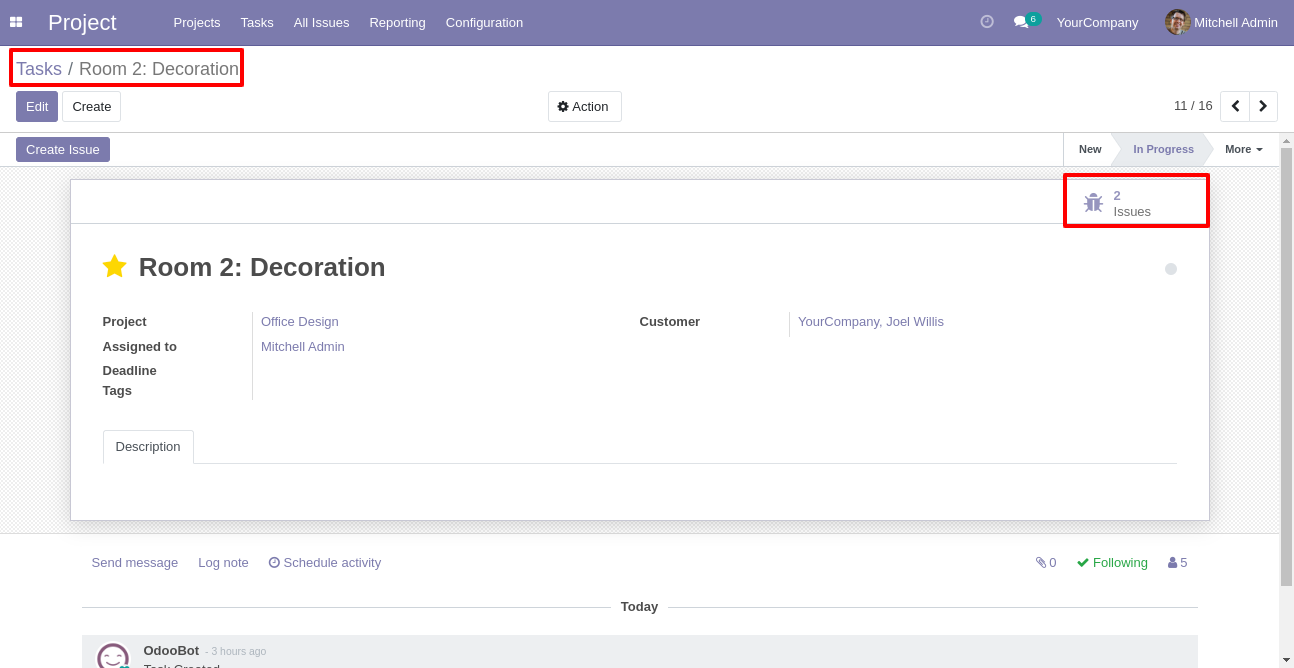Viewport: 1294px width, 668px height.
Task: Toggle the Following subscription button
Action: [x=1112, y=562]
